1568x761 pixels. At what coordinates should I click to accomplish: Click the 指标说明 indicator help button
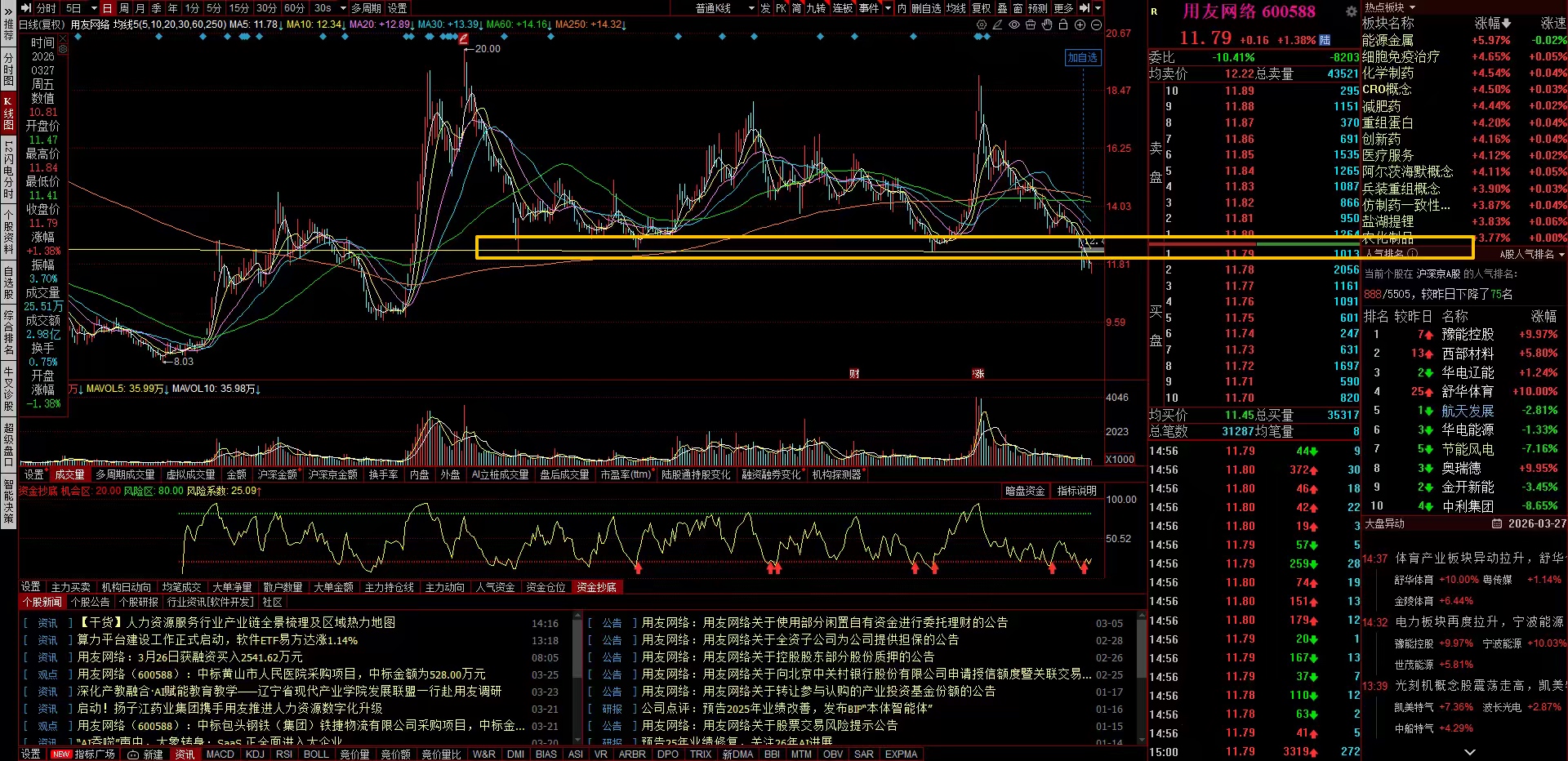1077,491
